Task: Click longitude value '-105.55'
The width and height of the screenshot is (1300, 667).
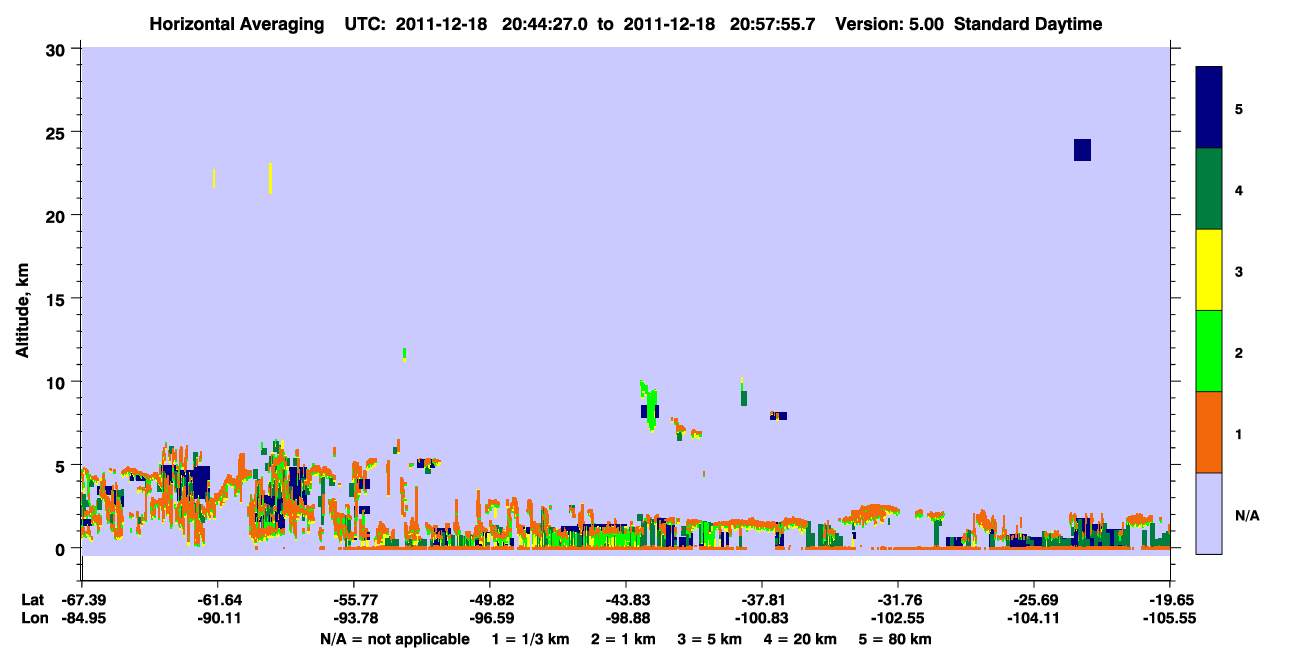Action: click(x=1170, y=618)
